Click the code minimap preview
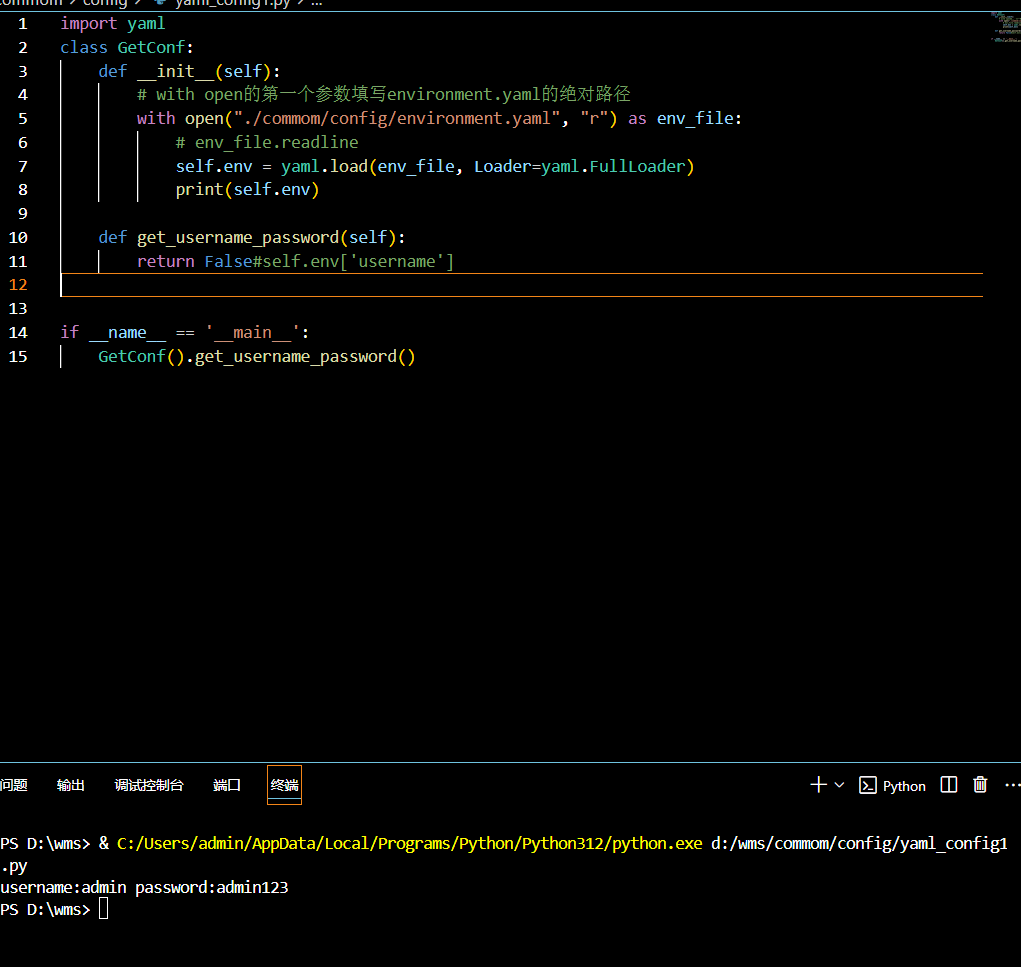This screenshot has width=1021, height=967. (1005, 27)
